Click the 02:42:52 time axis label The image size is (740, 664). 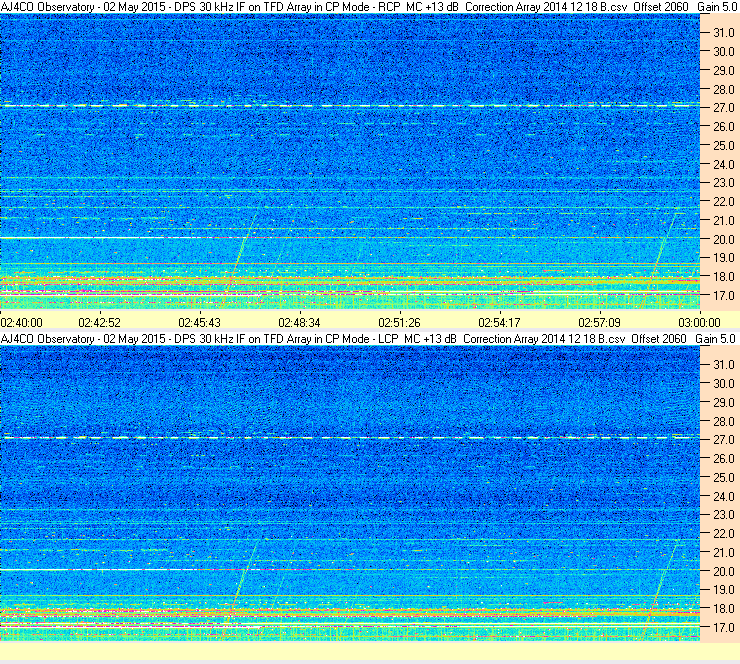coord(100,323)
